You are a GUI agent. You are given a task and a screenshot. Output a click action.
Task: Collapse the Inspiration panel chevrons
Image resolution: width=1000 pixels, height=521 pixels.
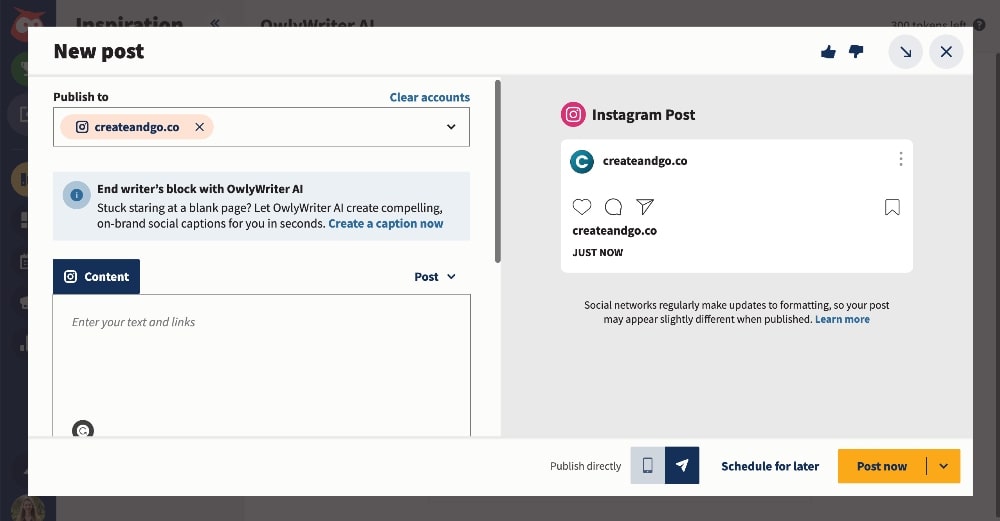[215, 24]
